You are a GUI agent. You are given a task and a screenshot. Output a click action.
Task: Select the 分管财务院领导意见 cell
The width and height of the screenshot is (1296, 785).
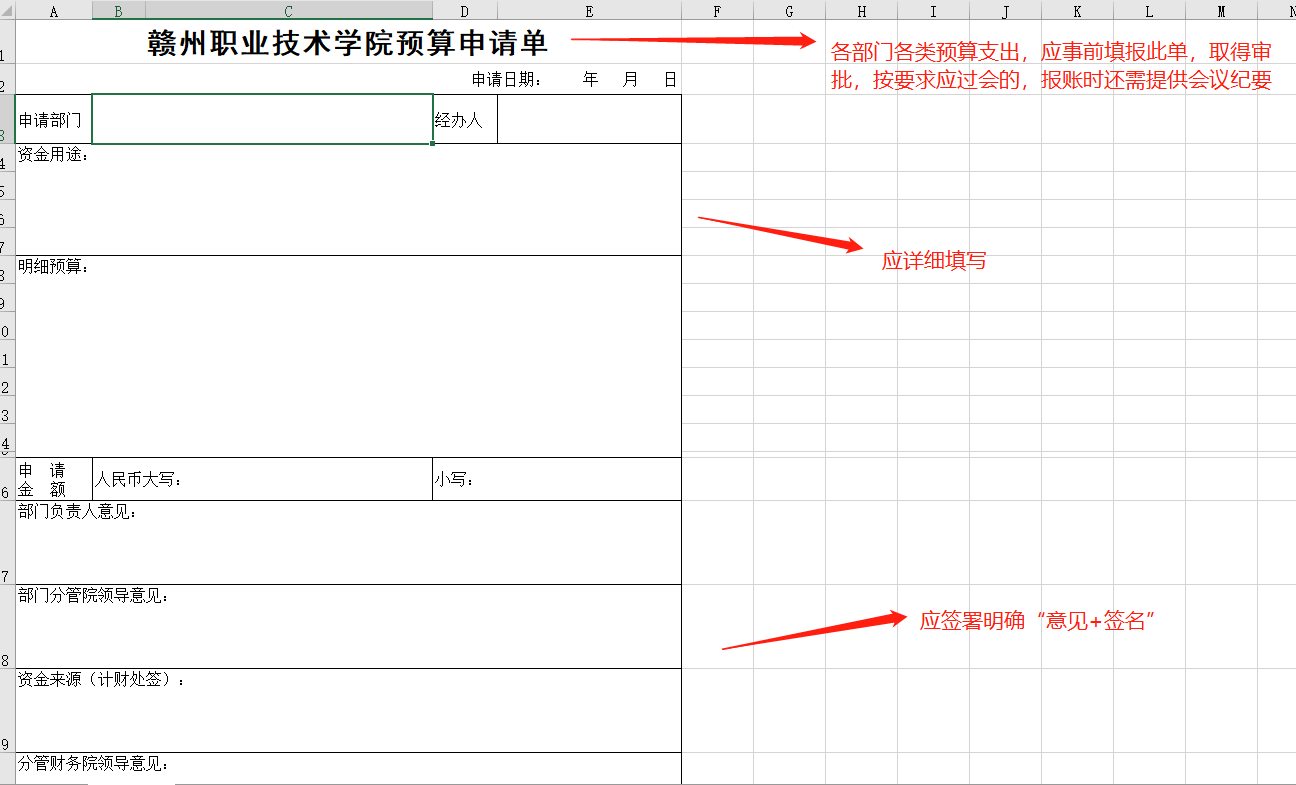click(x=348, y=768)
